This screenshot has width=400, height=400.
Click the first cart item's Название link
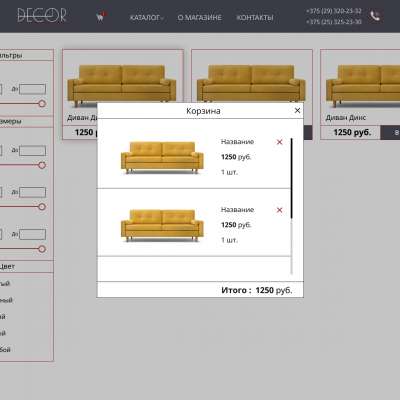[237, 142]
